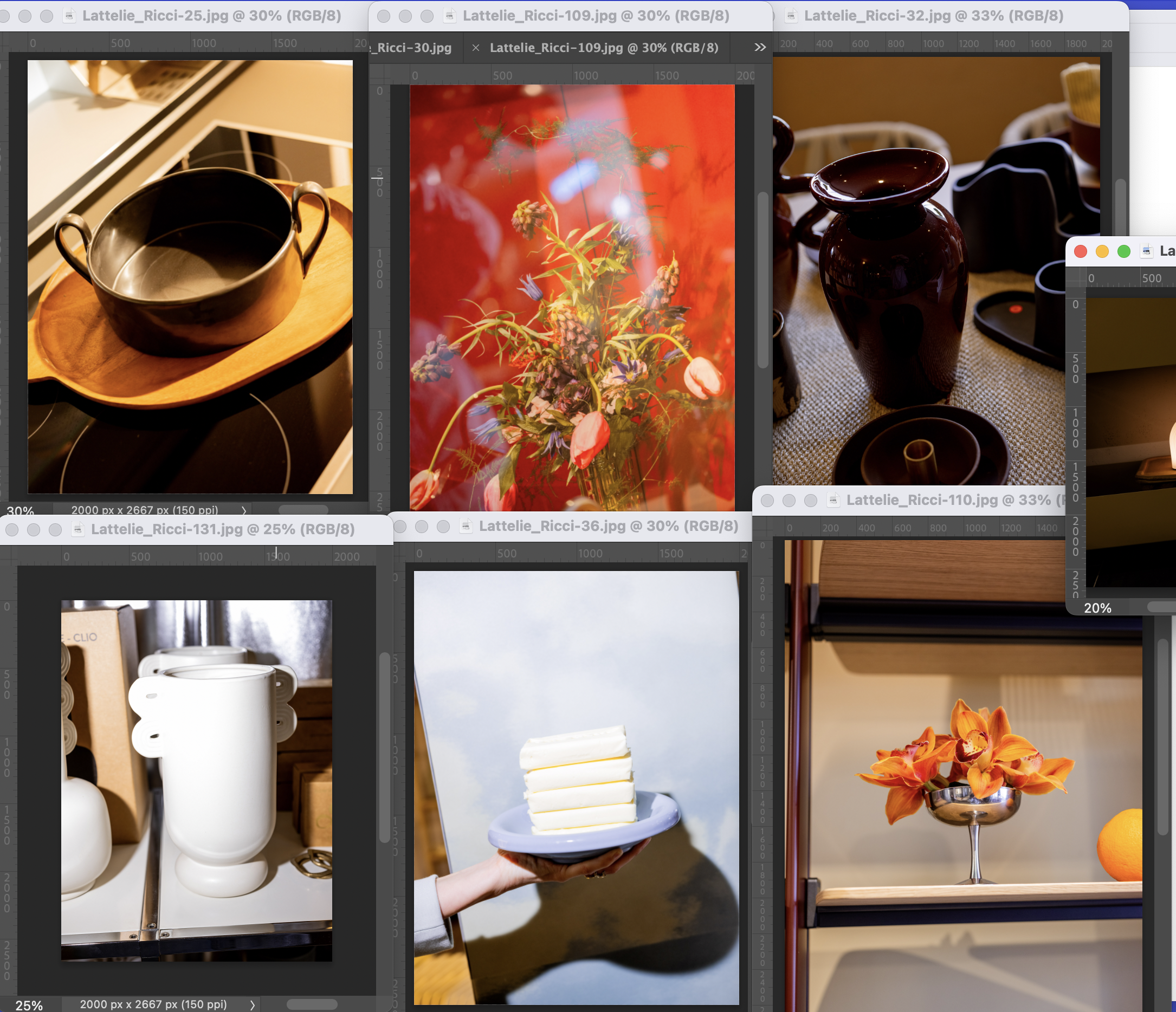This screenshot has height=1012, width=1176.
Task: Open status bar chevron menu in Ricci-25 window
Action: click(x=244, y=510)
